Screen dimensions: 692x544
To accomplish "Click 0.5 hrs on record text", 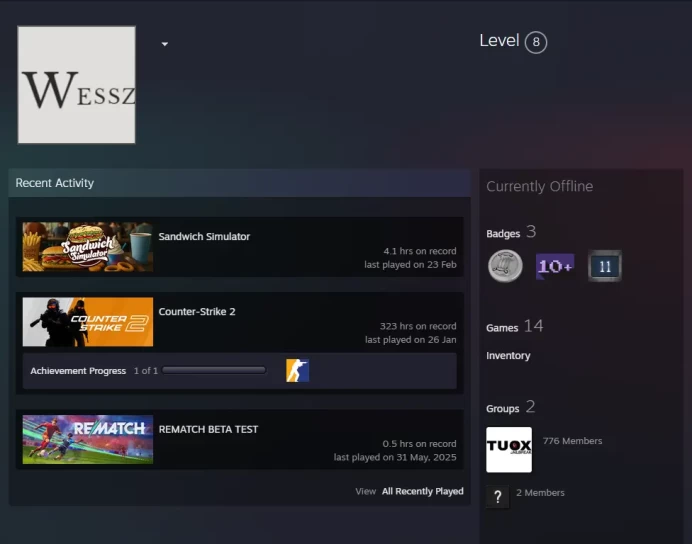I will [419, 444].
